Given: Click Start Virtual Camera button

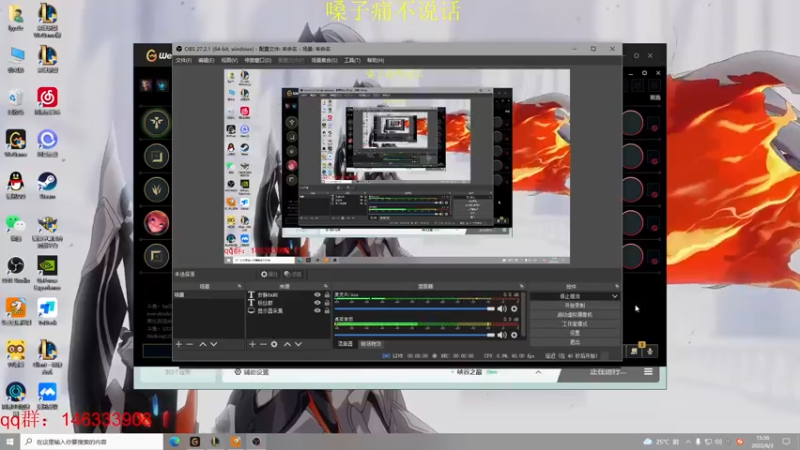Looking at the screenshot, I should (575, 314).
